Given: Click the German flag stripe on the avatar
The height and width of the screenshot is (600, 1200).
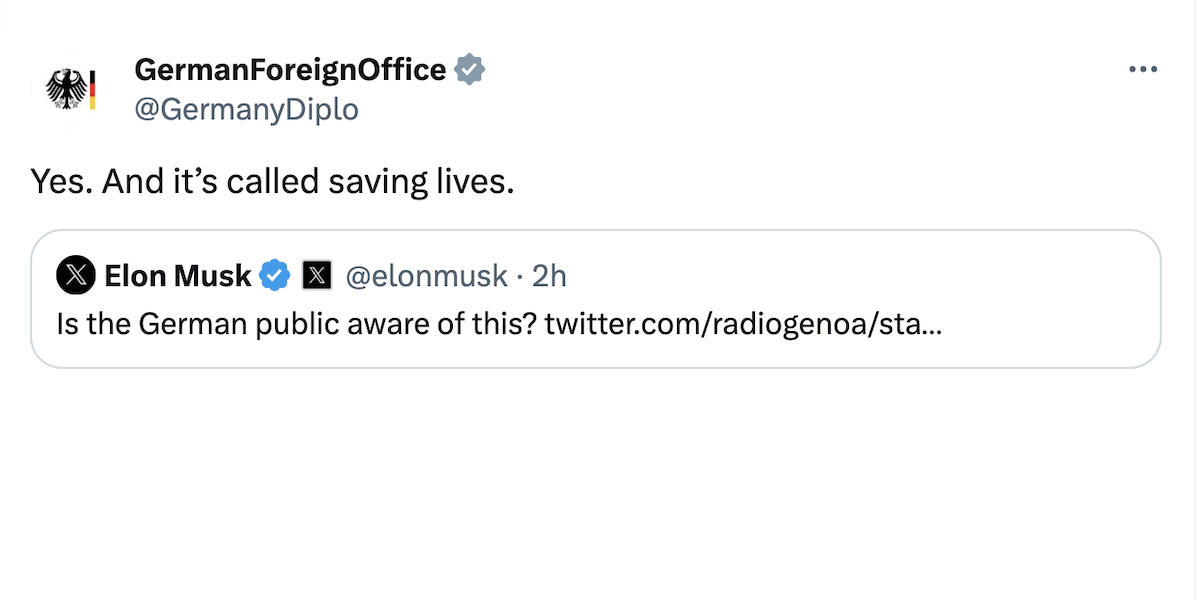Looking at the screenshot, I should coord(92,89).
